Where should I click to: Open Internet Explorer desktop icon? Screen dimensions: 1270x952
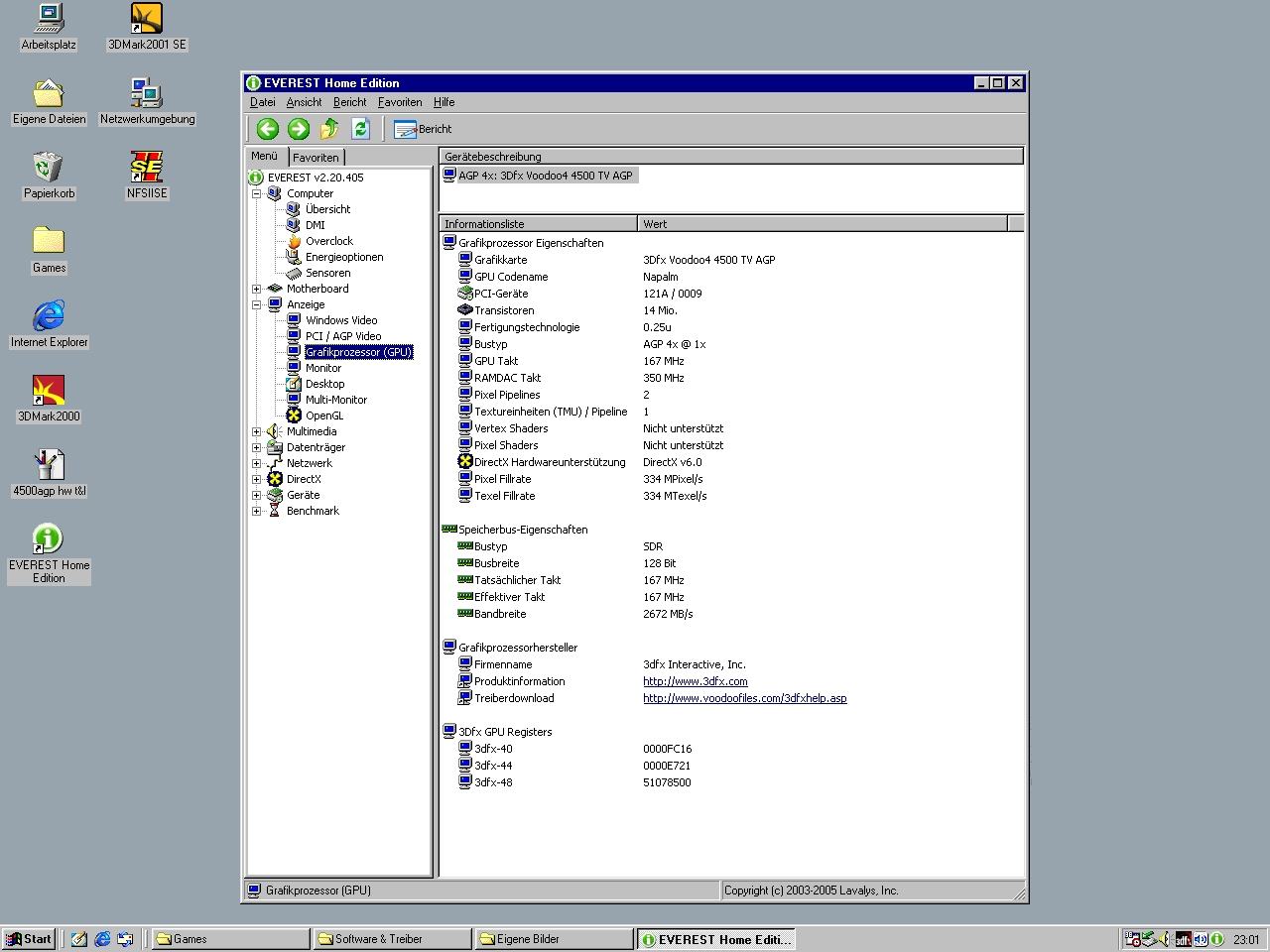pyautogui.click(x=49, y=324)
